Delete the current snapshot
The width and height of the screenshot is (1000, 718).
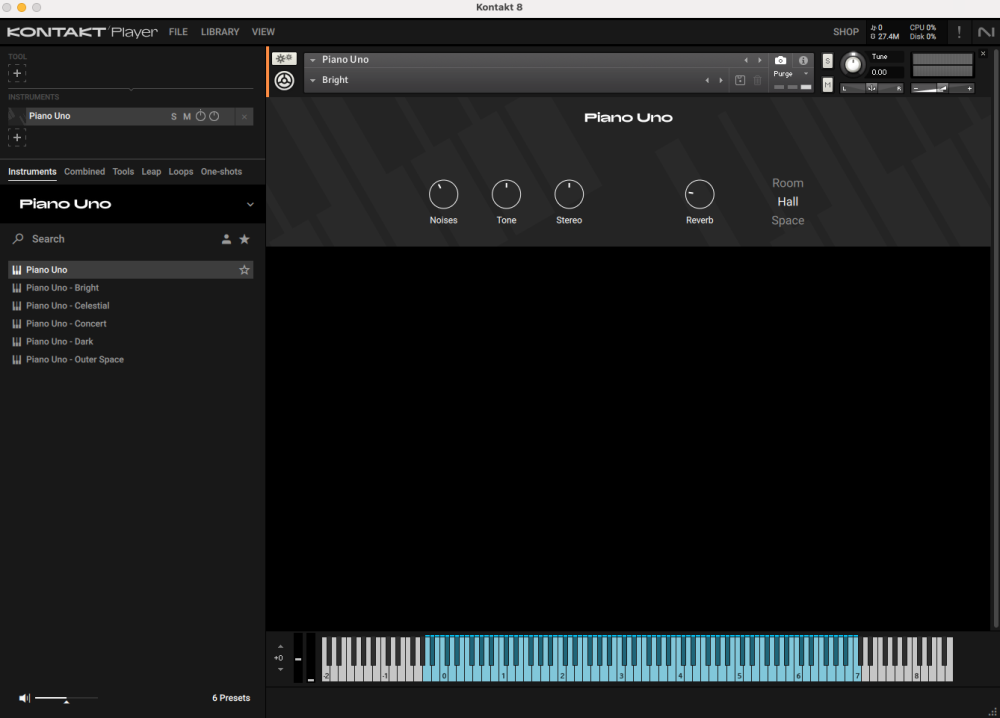click(758, 80)
